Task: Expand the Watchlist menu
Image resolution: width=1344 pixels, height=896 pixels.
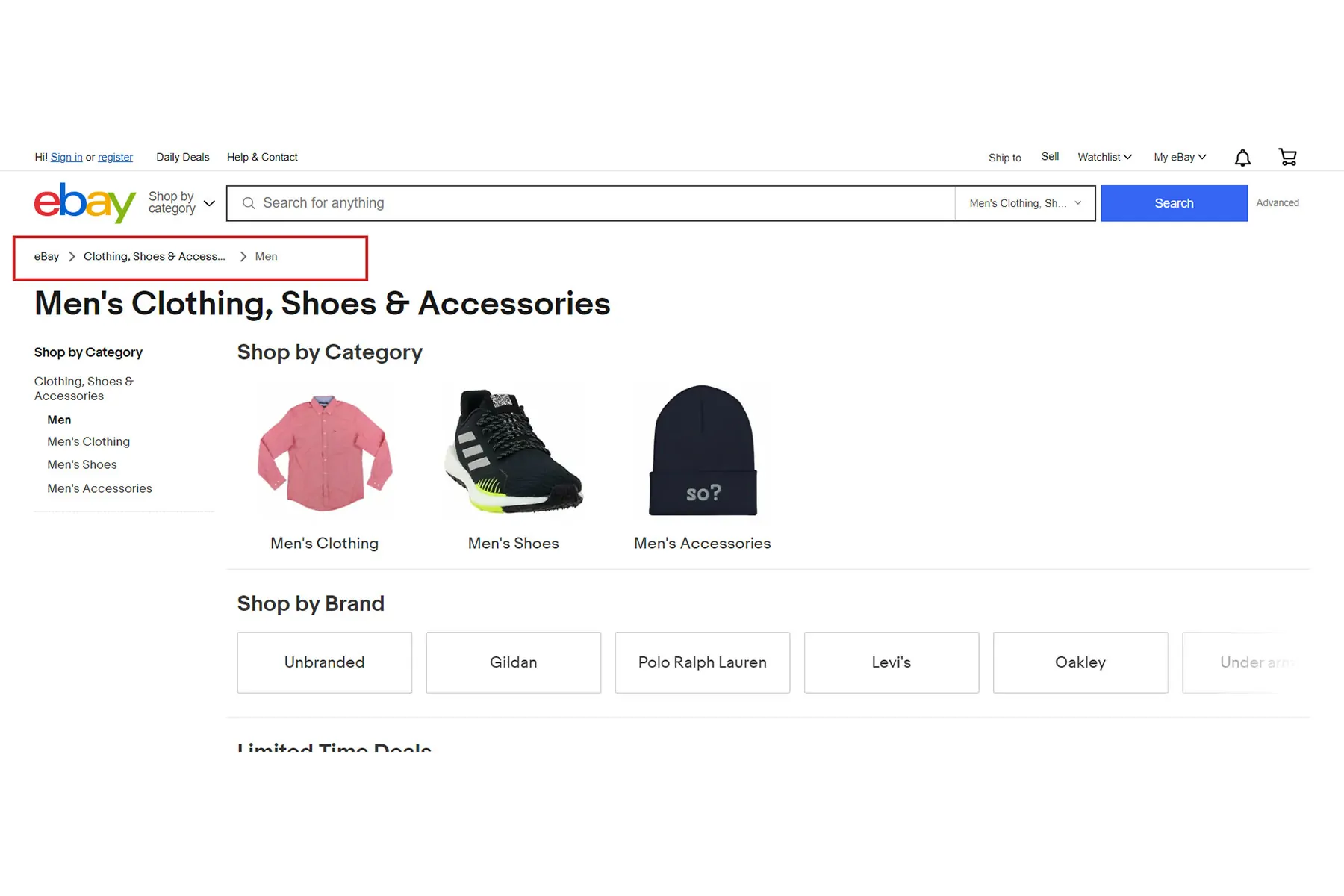Action: pos(1104,157)
